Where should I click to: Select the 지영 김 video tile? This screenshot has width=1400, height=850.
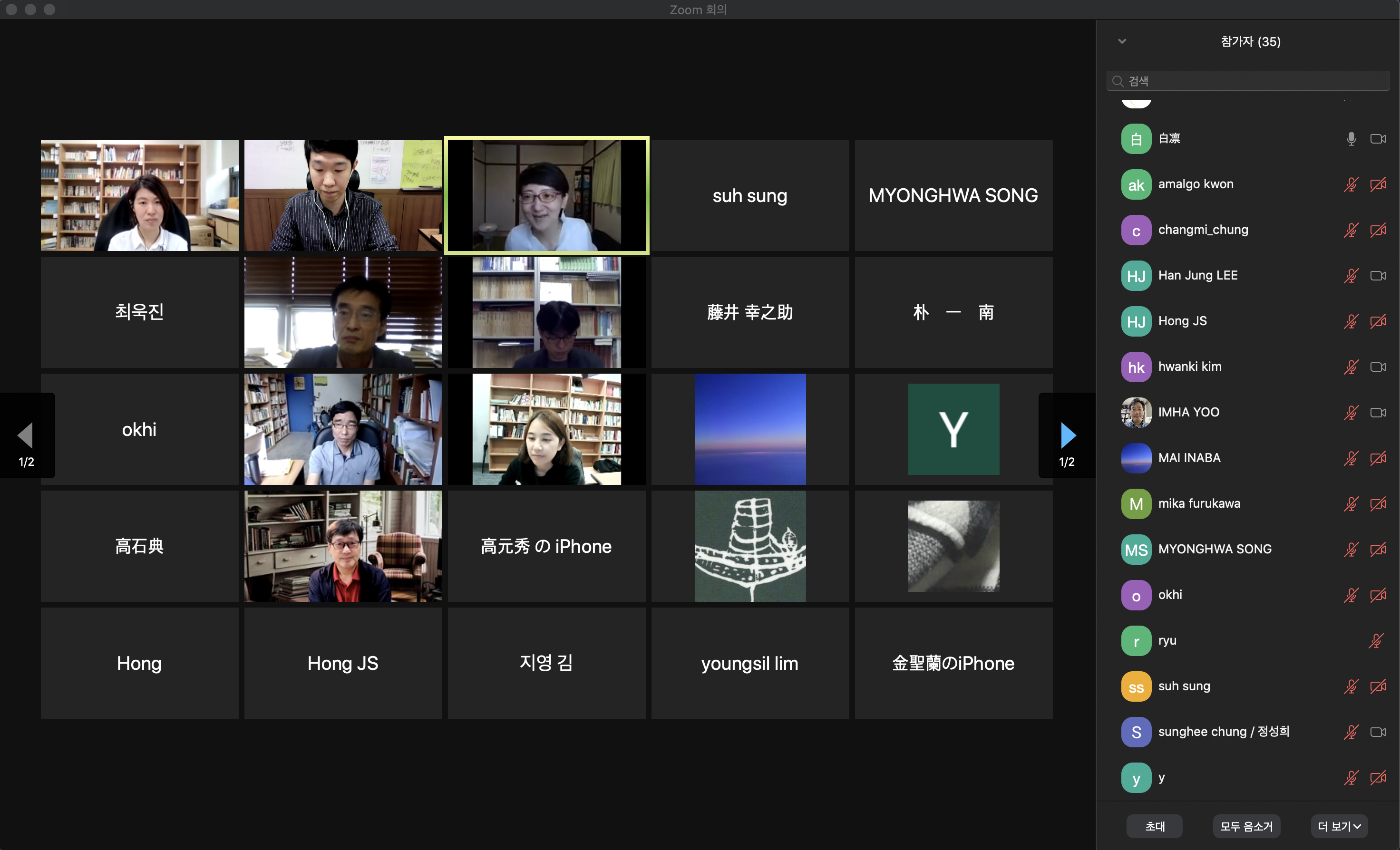pyautogui.click(x=546, y=663)
